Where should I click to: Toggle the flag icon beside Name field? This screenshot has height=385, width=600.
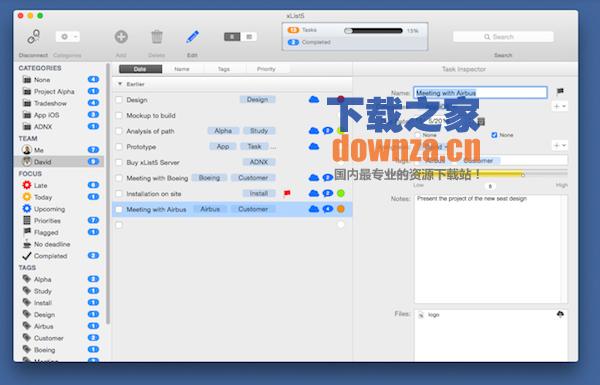(560, 91)
